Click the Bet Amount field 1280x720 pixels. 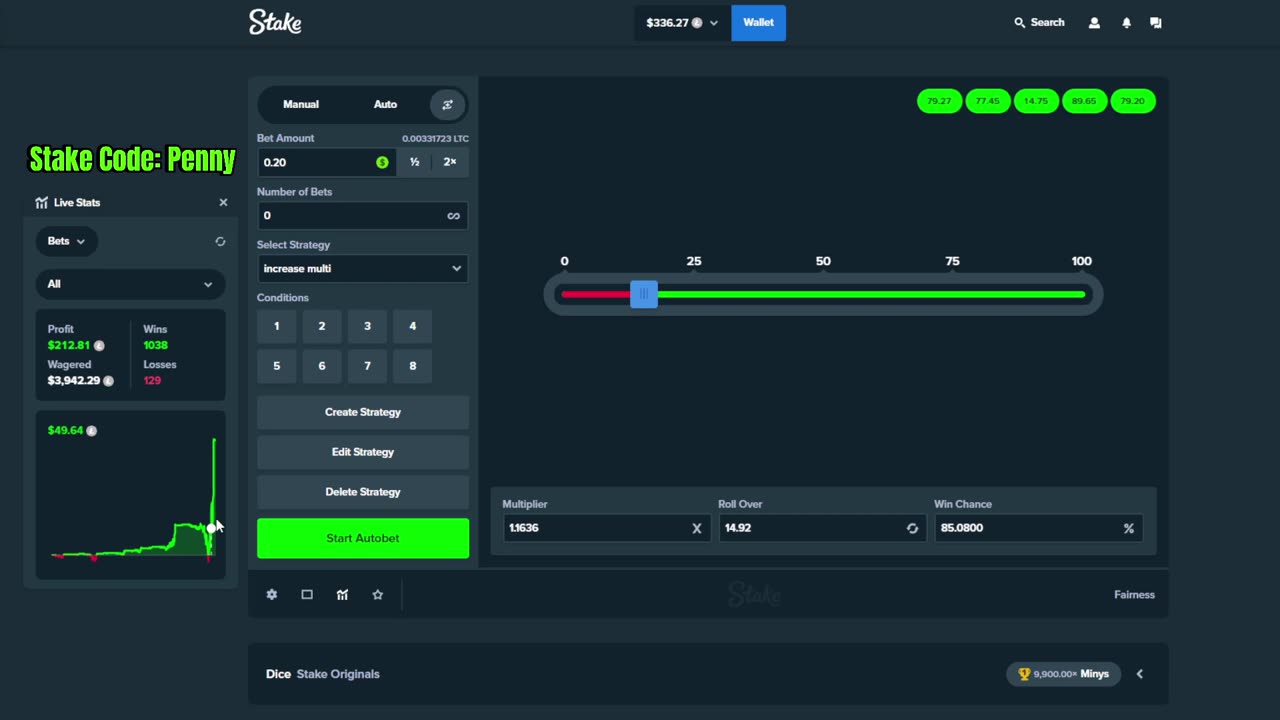coord(326,162)
